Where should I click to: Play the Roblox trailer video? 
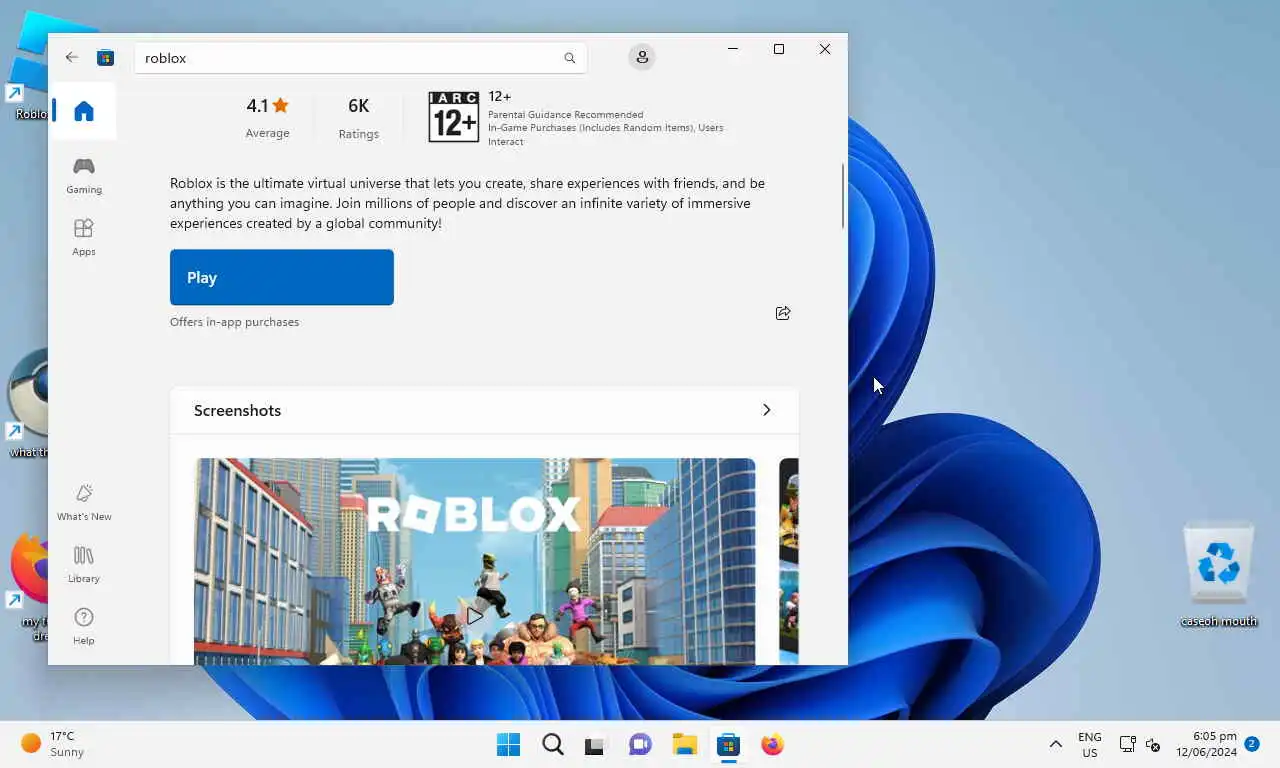(474, 615)
